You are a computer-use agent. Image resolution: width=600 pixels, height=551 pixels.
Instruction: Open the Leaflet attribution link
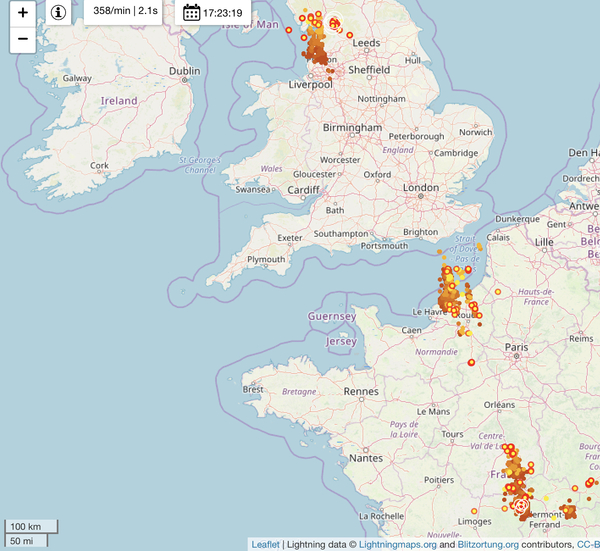point(265,544)
